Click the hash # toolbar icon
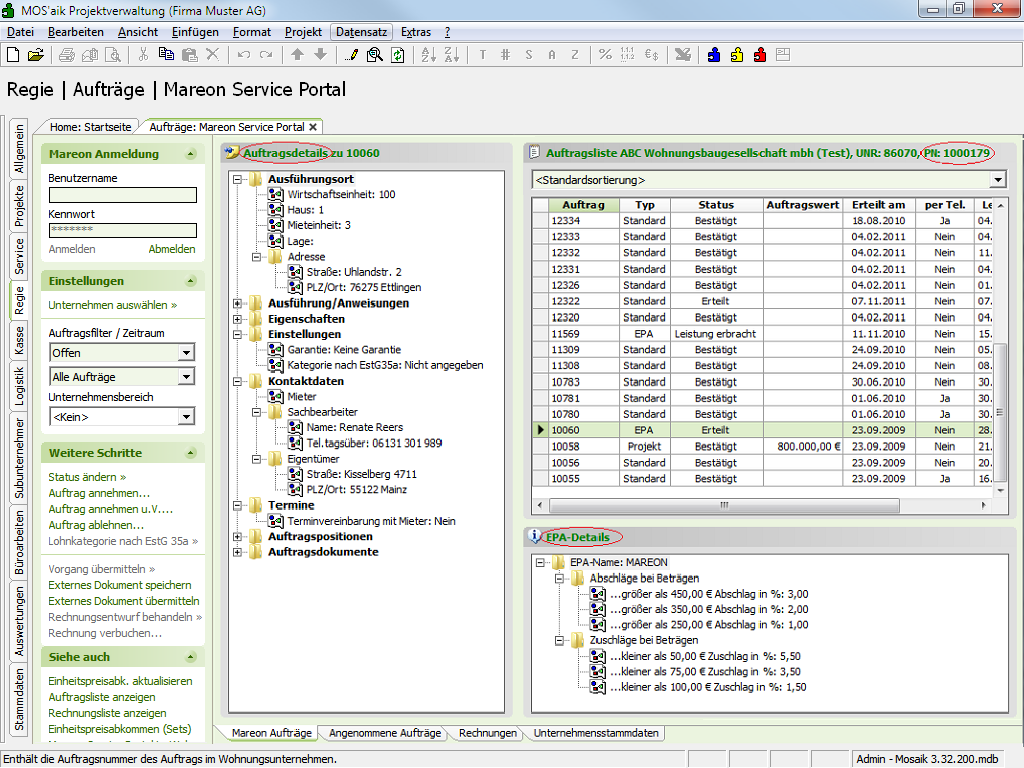Viewport: 1024px width, 768px height. pos(505,55)
